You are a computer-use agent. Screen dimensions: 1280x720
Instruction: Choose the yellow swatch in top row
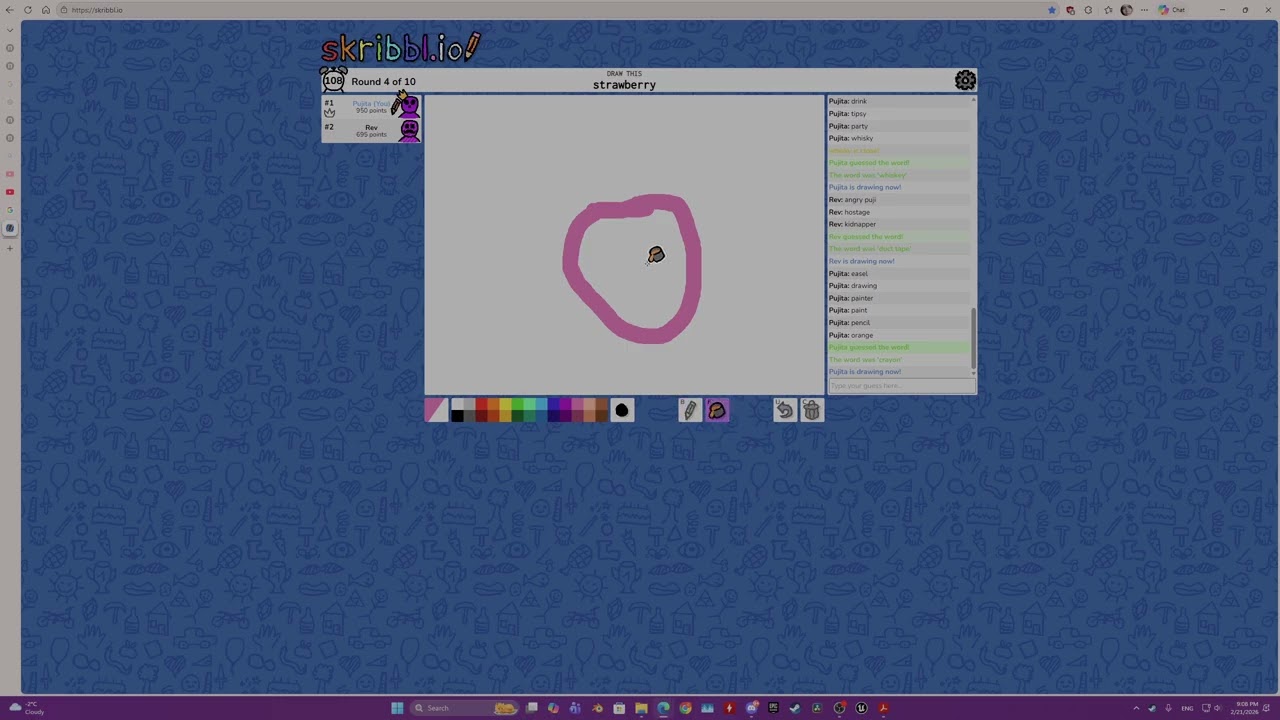pos(505,404)
